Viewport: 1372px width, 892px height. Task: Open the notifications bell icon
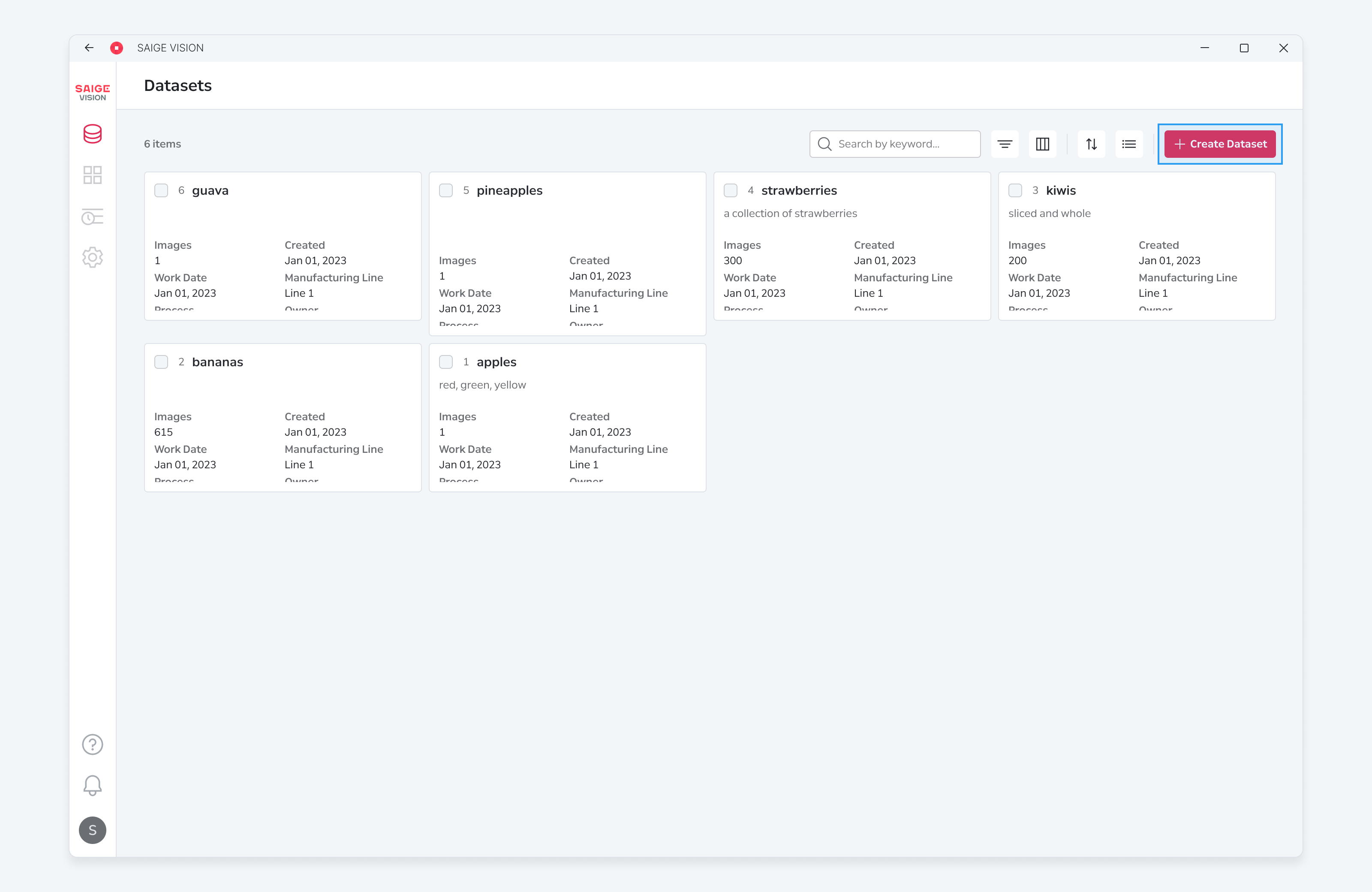point(92,785)
